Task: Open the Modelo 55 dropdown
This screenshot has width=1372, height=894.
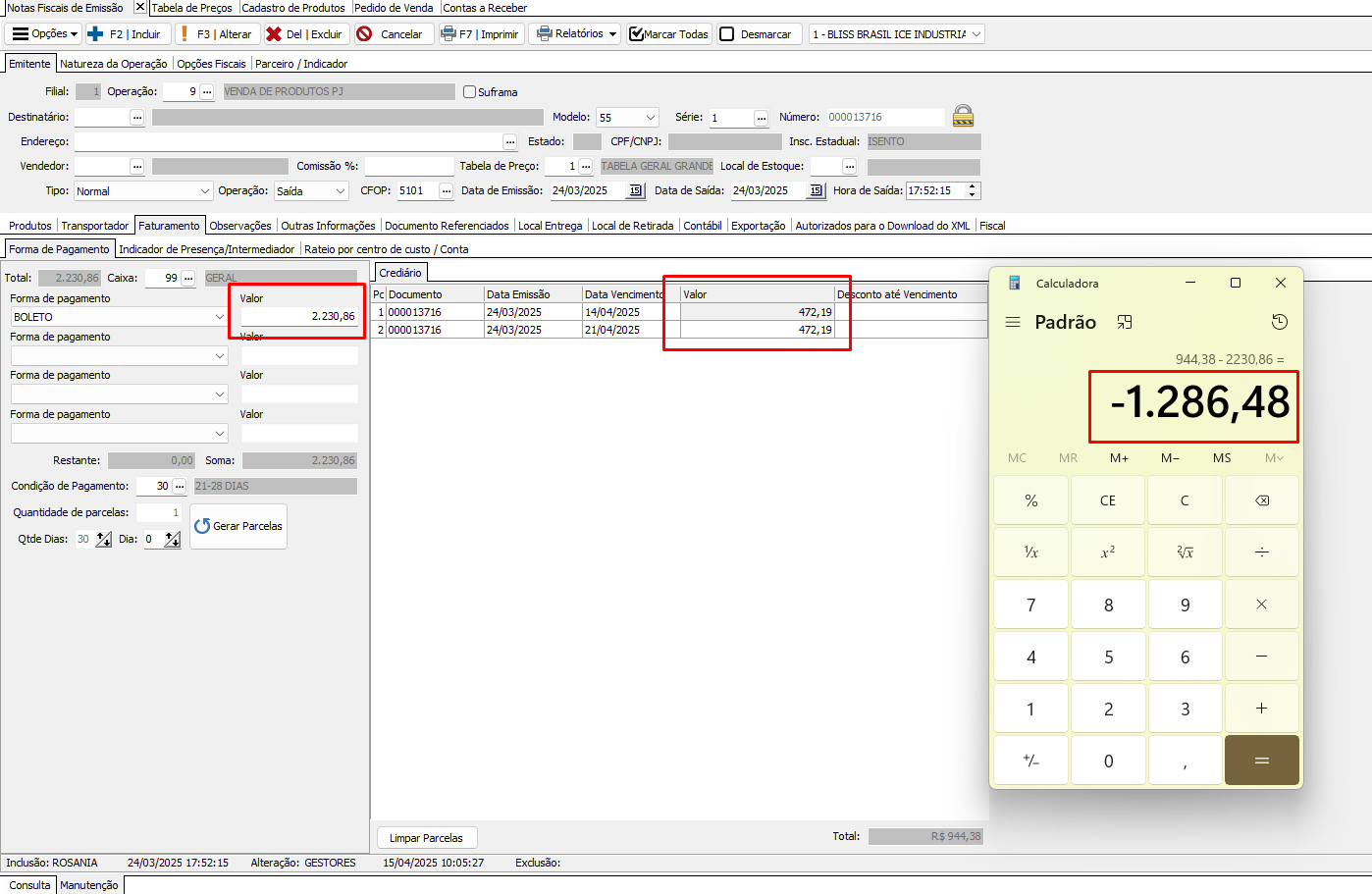Action: tap(650, 118)
